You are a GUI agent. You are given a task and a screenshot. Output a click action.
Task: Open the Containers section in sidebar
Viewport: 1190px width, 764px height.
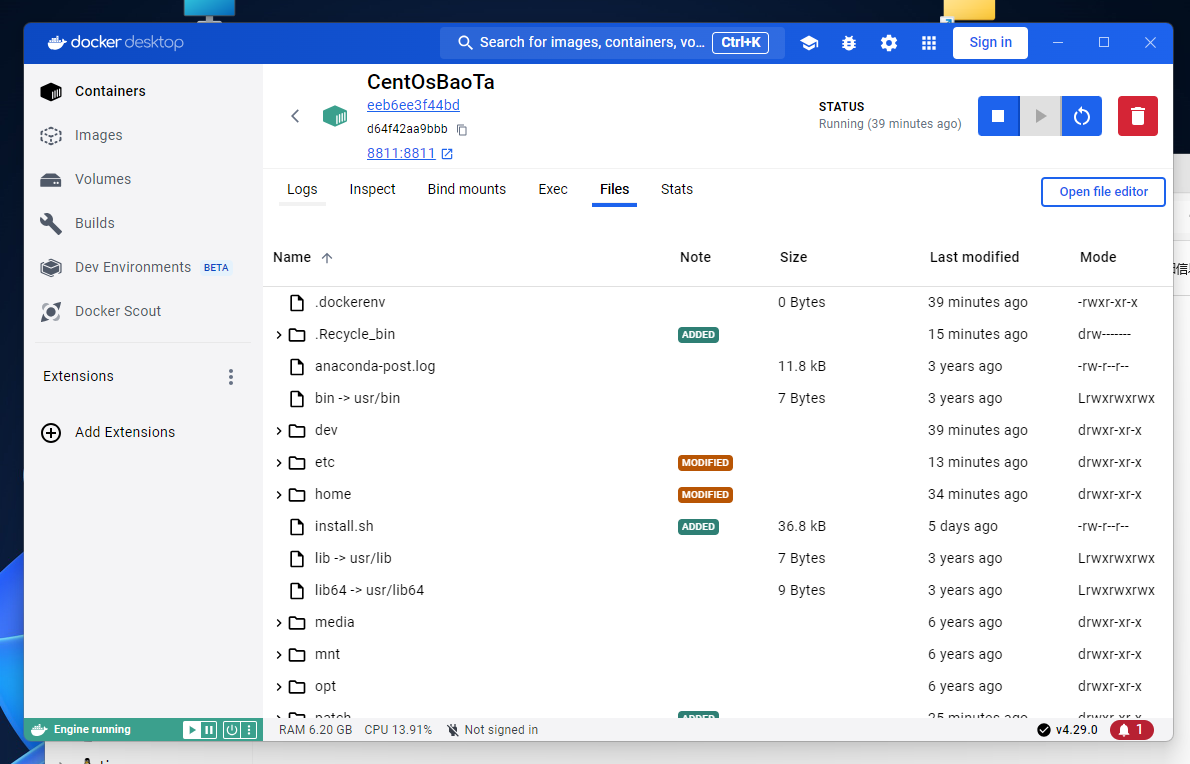coord(143,91)
